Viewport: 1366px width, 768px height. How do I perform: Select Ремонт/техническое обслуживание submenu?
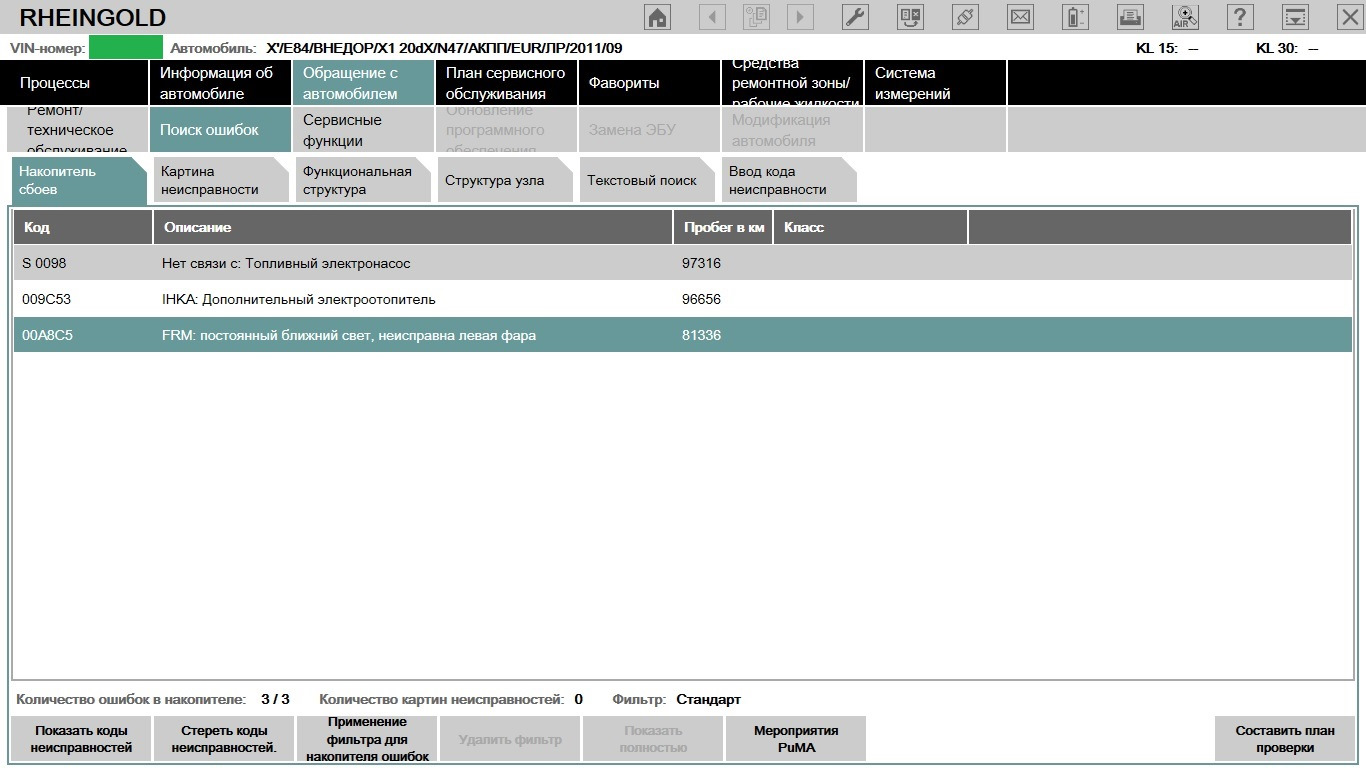77,130
